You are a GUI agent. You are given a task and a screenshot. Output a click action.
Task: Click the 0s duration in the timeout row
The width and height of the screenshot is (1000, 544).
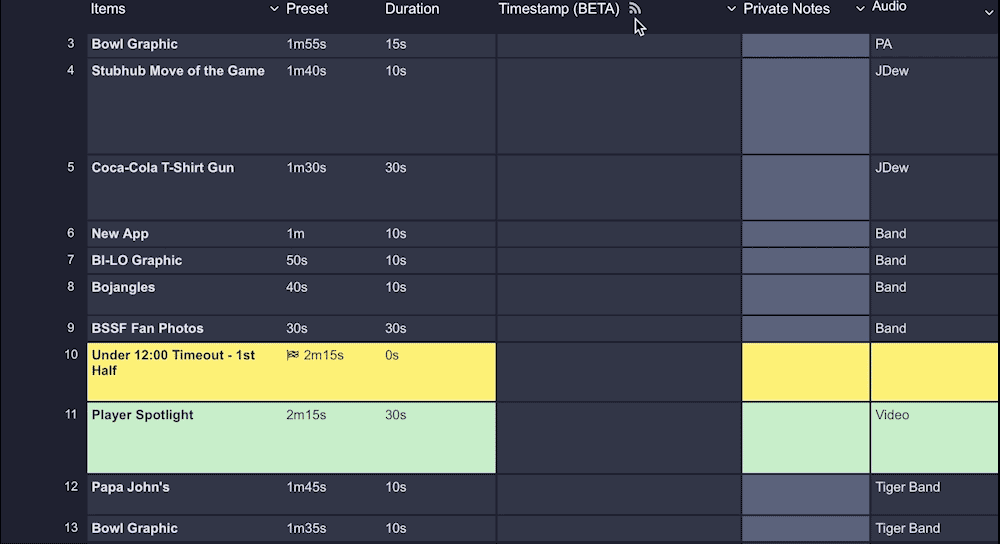click(x=392, y=355)
